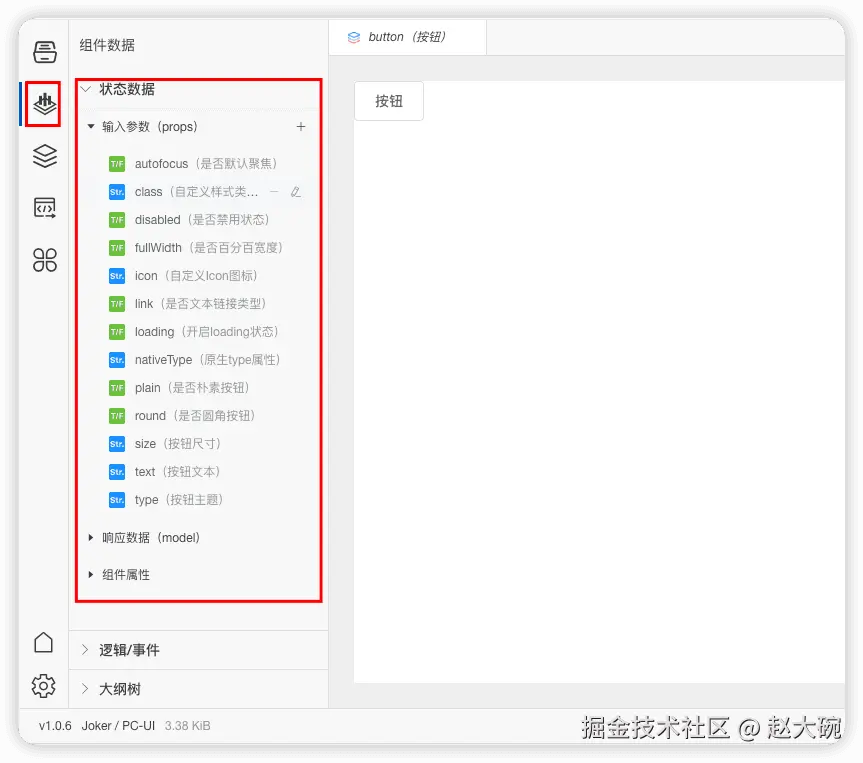Open settings via the gear icon
The image size is (863, 763).
42,686
